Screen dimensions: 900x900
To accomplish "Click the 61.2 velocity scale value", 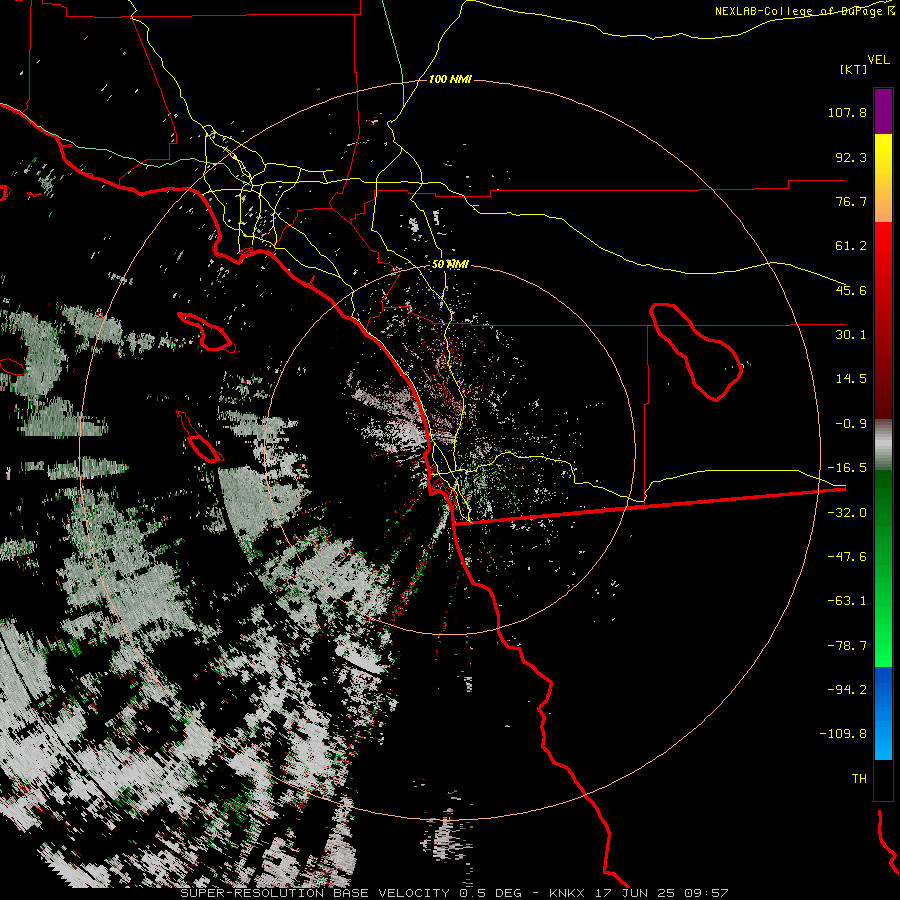I will [x=851, y=246].
